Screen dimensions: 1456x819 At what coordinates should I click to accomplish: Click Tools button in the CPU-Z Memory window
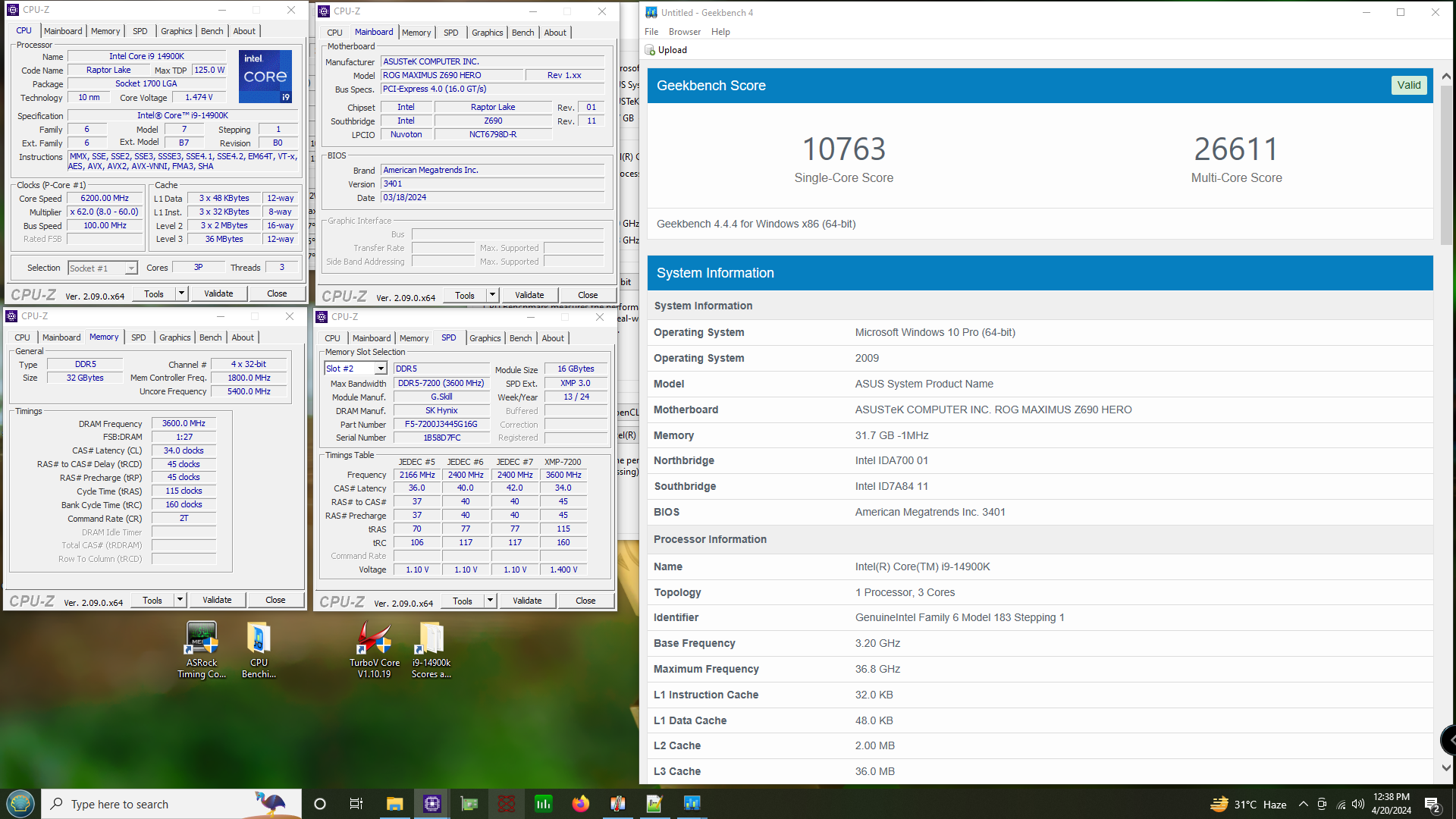click(152, 600)
